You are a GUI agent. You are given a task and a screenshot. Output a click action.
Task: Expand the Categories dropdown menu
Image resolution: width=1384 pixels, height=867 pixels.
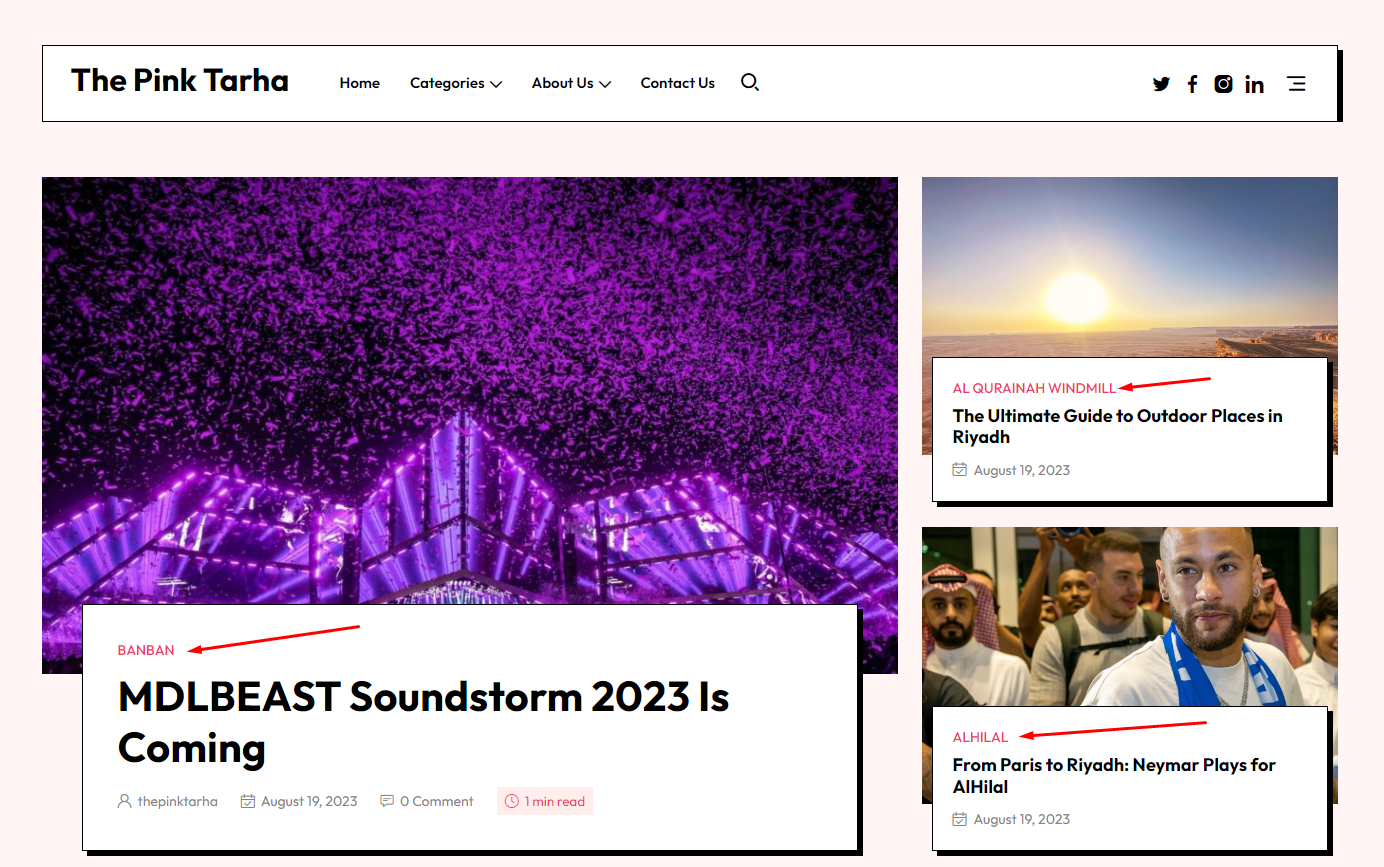[x=456, y=83]
